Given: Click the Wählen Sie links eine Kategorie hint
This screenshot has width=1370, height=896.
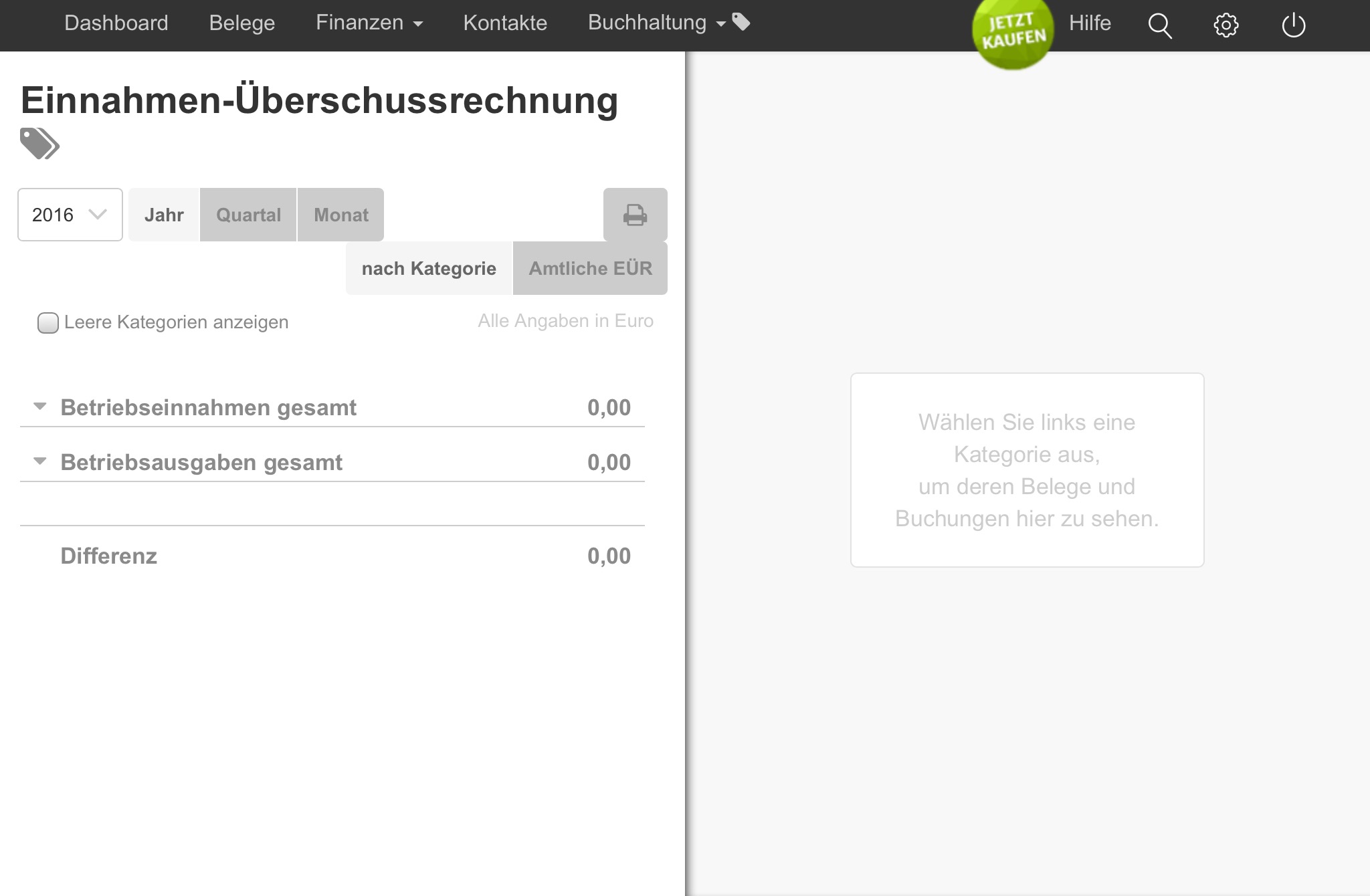Looking at the screenshot, I should [x=1027, y=470].
